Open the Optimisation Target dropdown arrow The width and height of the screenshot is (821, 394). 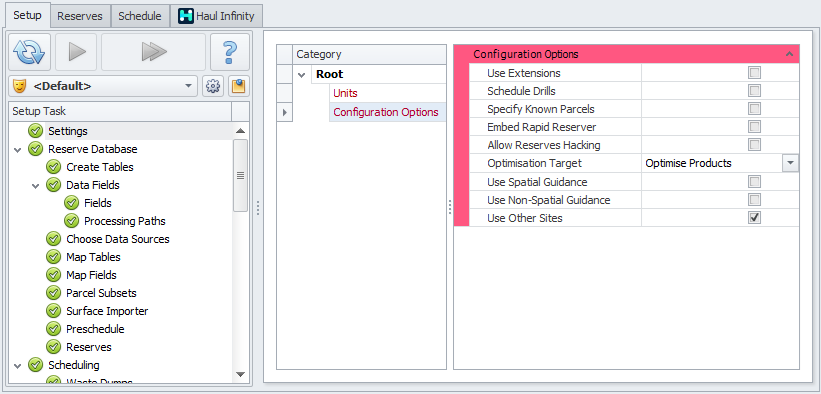791,163
